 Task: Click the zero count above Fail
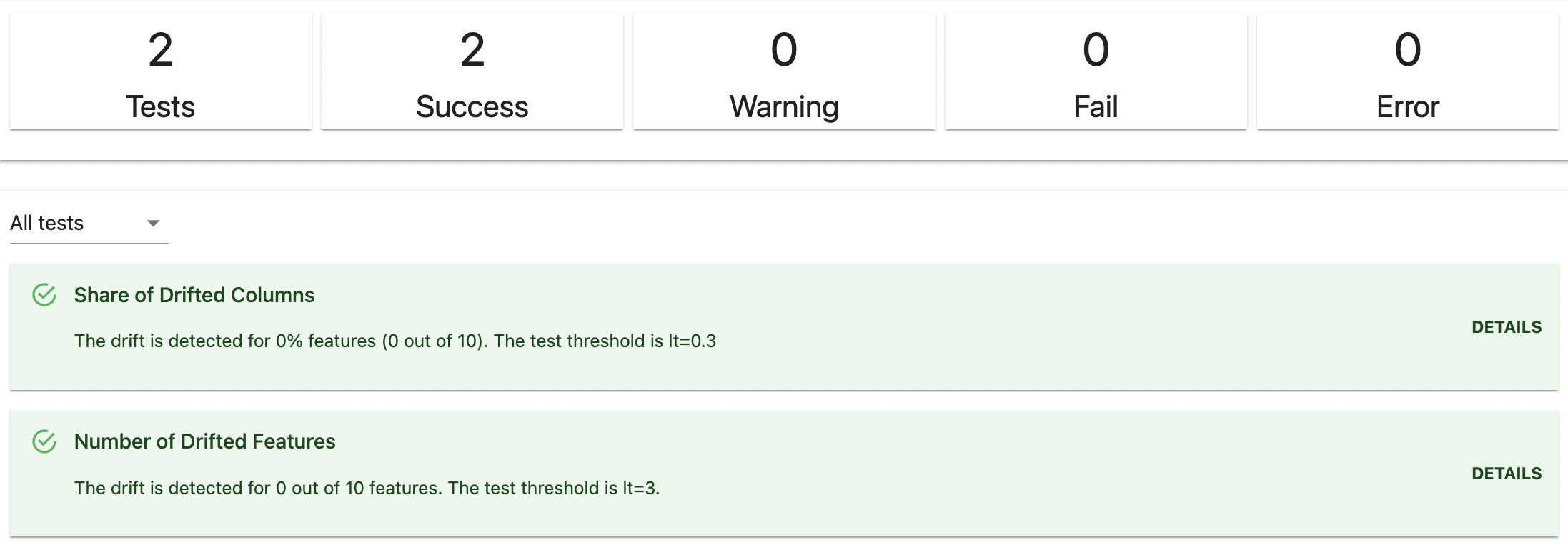tap(1096, 50)
